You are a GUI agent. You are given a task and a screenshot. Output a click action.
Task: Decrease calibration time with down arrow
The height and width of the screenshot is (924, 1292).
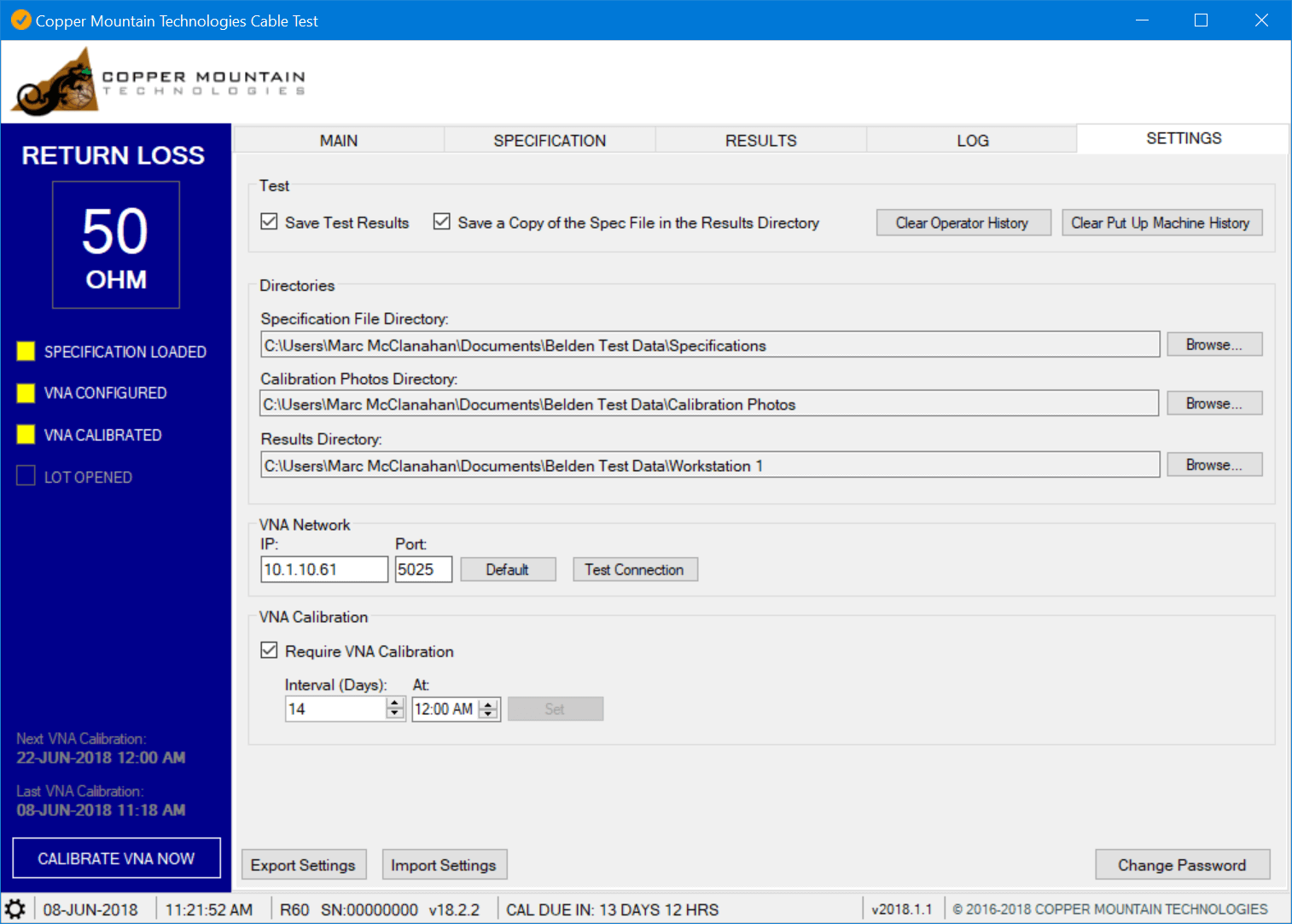point(488,714)
